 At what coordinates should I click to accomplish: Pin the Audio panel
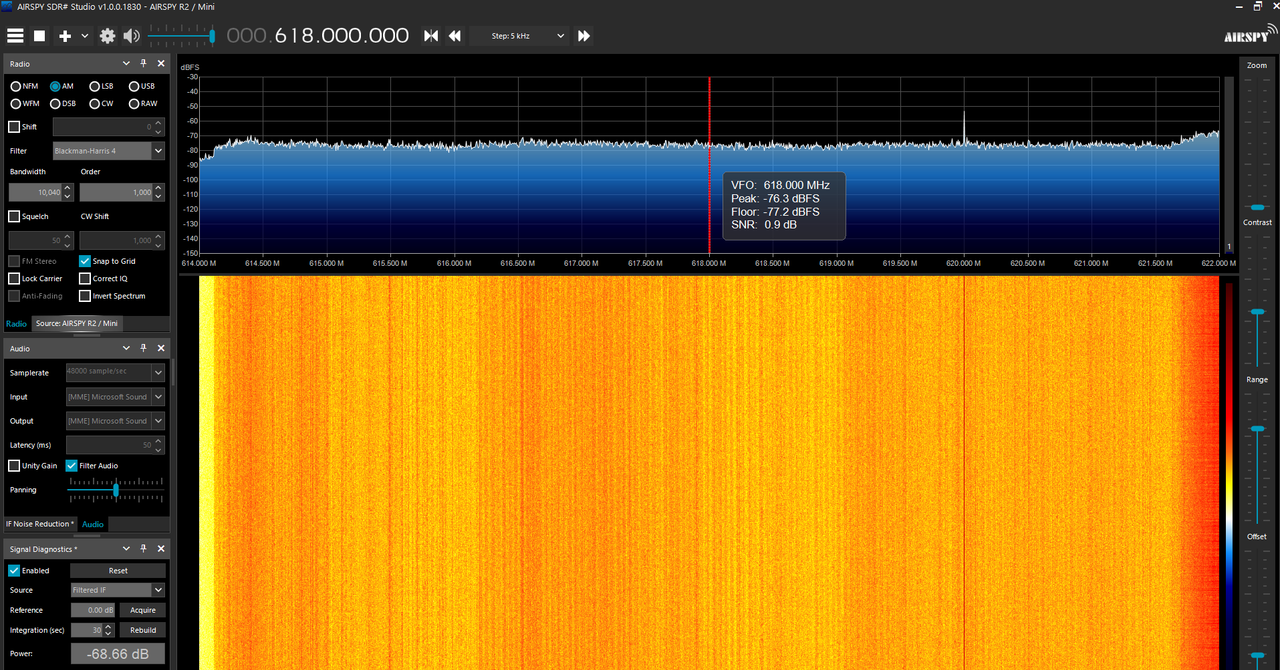144,348
